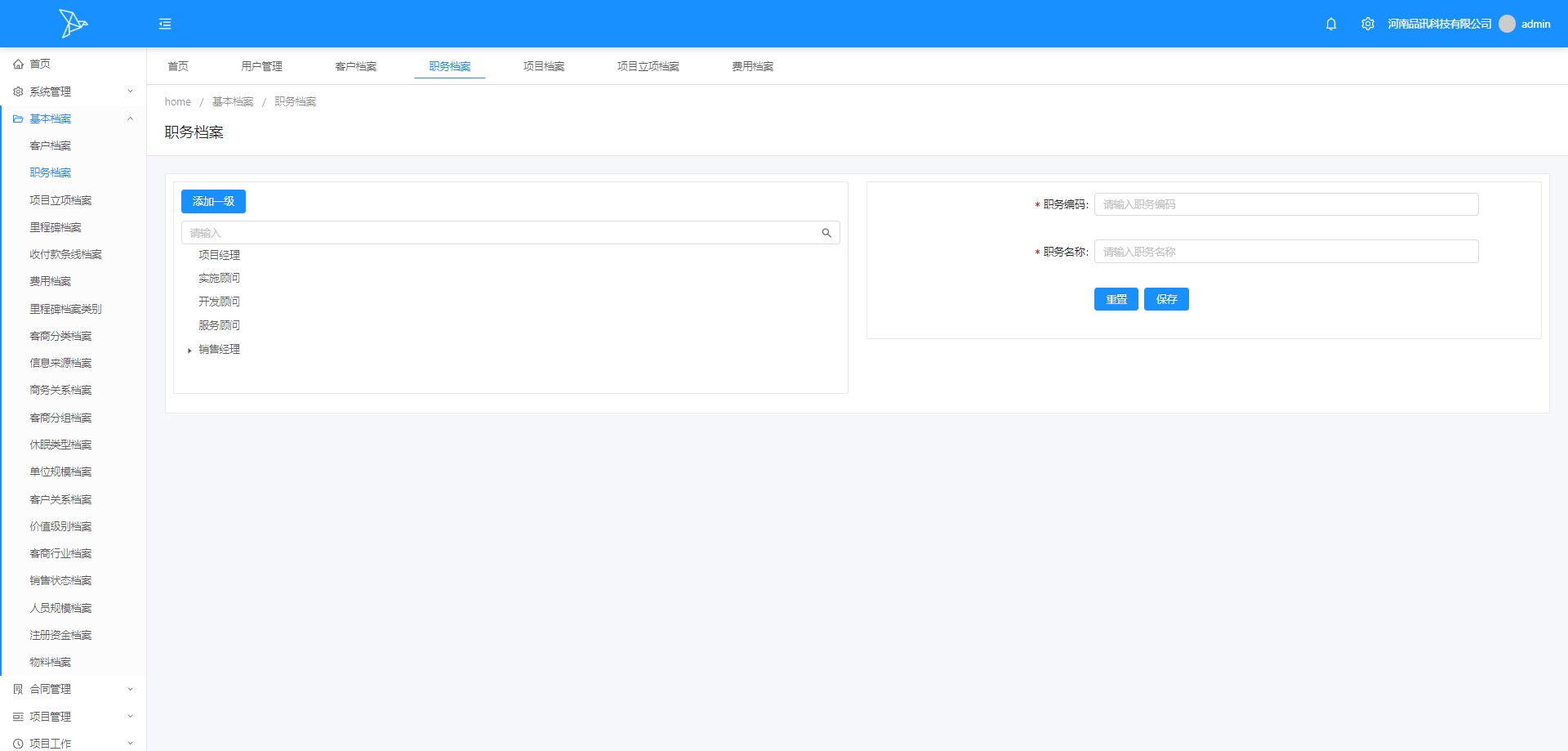Open 物料档案 in the sidebar
Viewport: 1568px width, 751px height.
pos(51,662)
